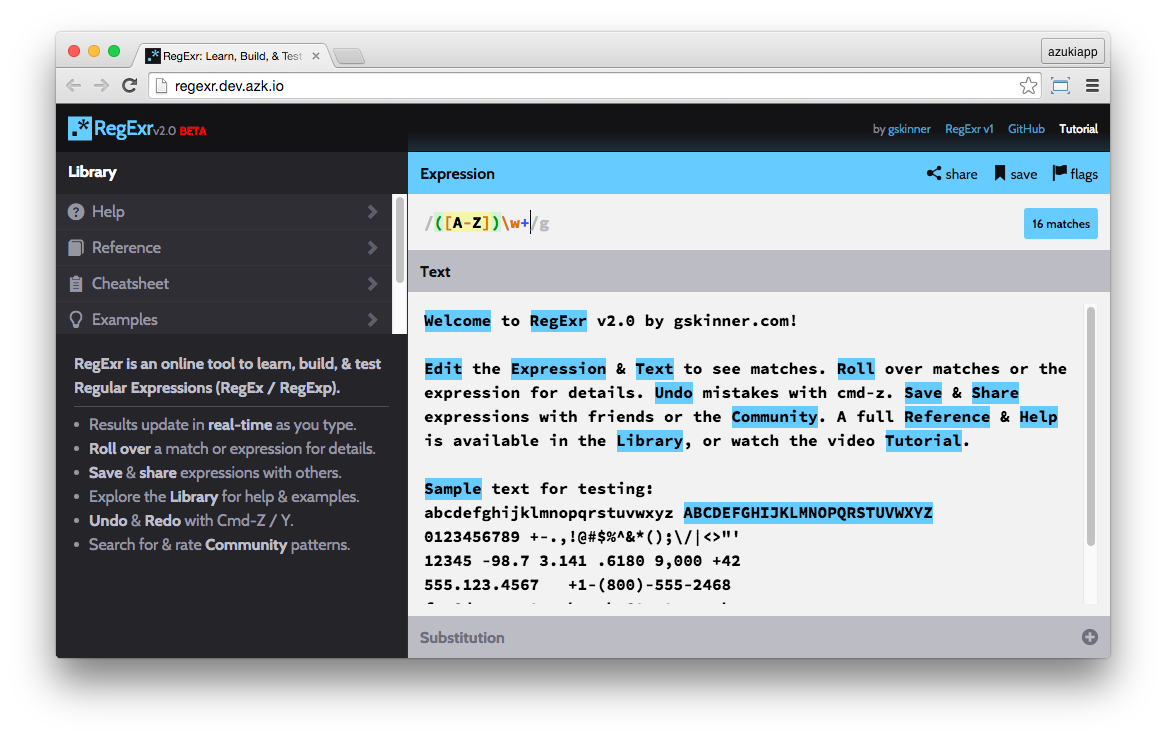The image size is (1166, 738).
Task: Click the RegExr tab favicon
Action: tap(152, 56)
